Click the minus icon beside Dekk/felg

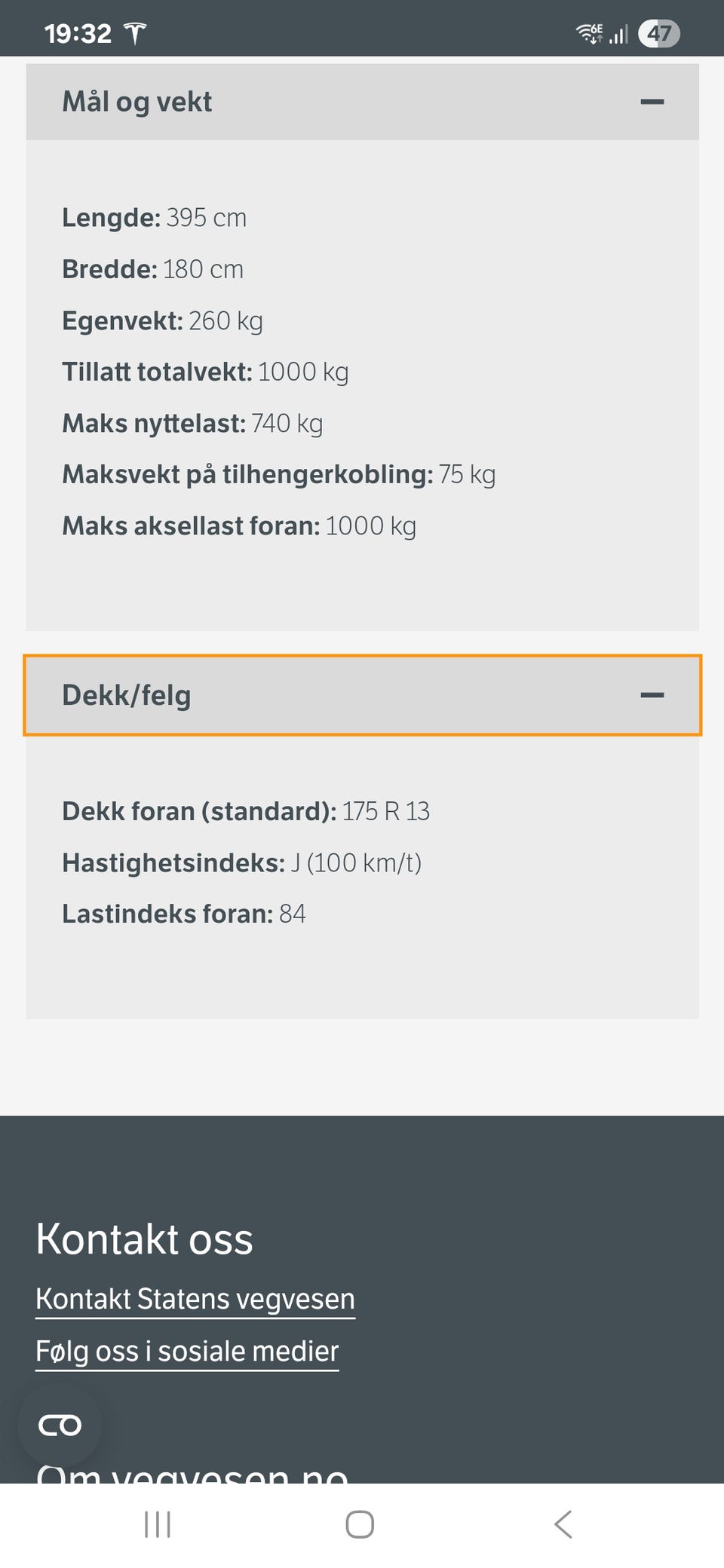(652, 695)
